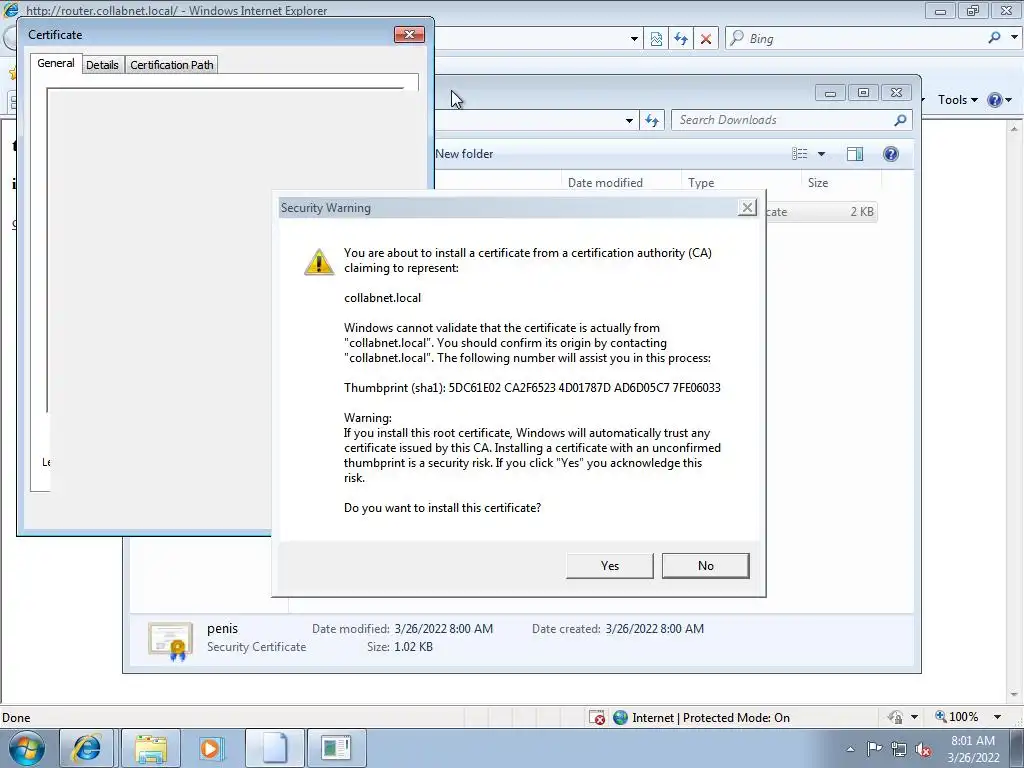Click the Explorer Get help icon

pyautogui.click(x=891, y=154)
